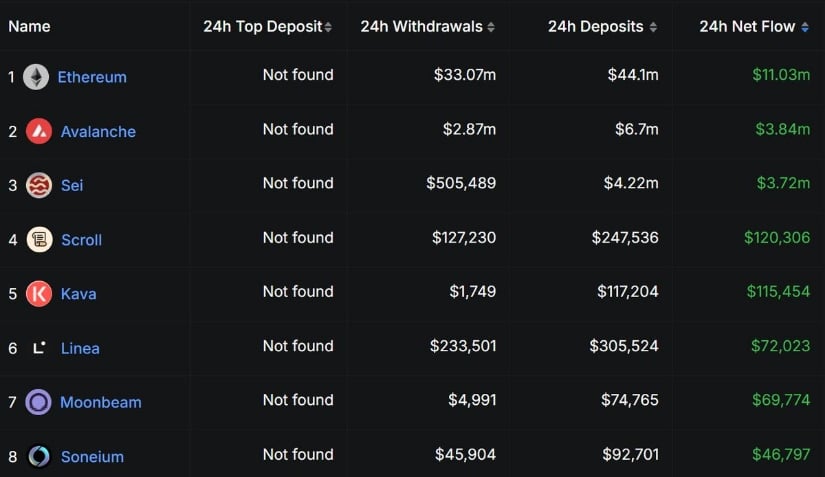Click the Soneium chain logo icon
This screenshot has height=477, width=825.
pos(39,456)
